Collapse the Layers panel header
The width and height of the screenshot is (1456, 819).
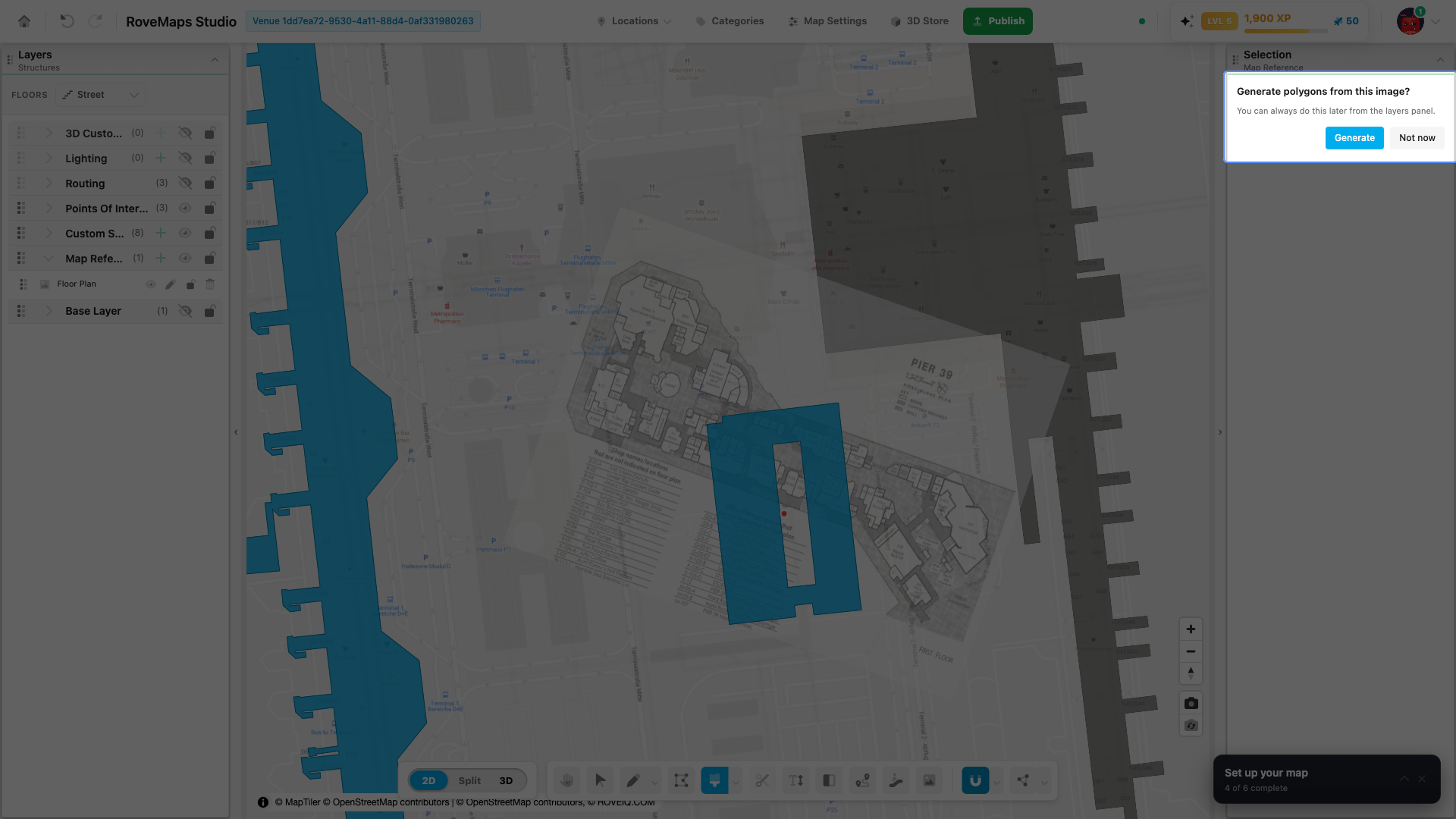215,60
